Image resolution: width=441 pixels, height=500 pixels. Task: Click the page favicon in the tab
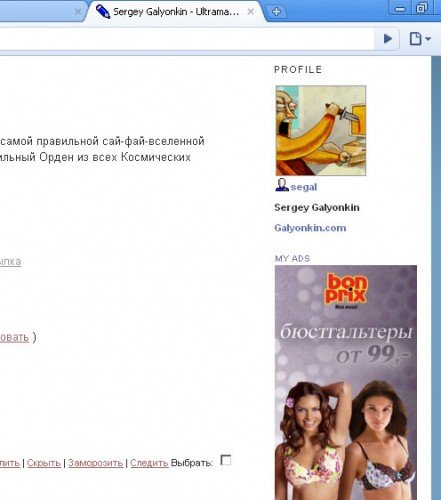103,12
